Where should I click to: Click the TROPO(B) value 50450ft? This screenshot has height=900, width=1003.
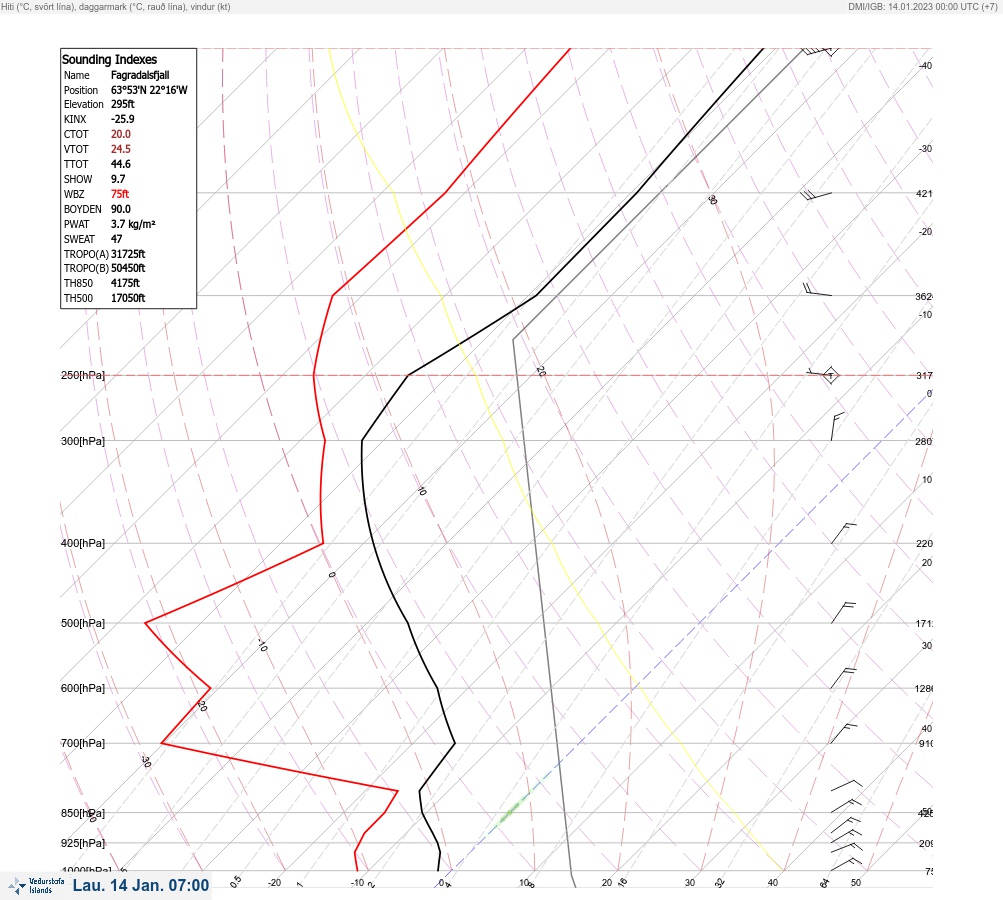(x=128, y=268)
